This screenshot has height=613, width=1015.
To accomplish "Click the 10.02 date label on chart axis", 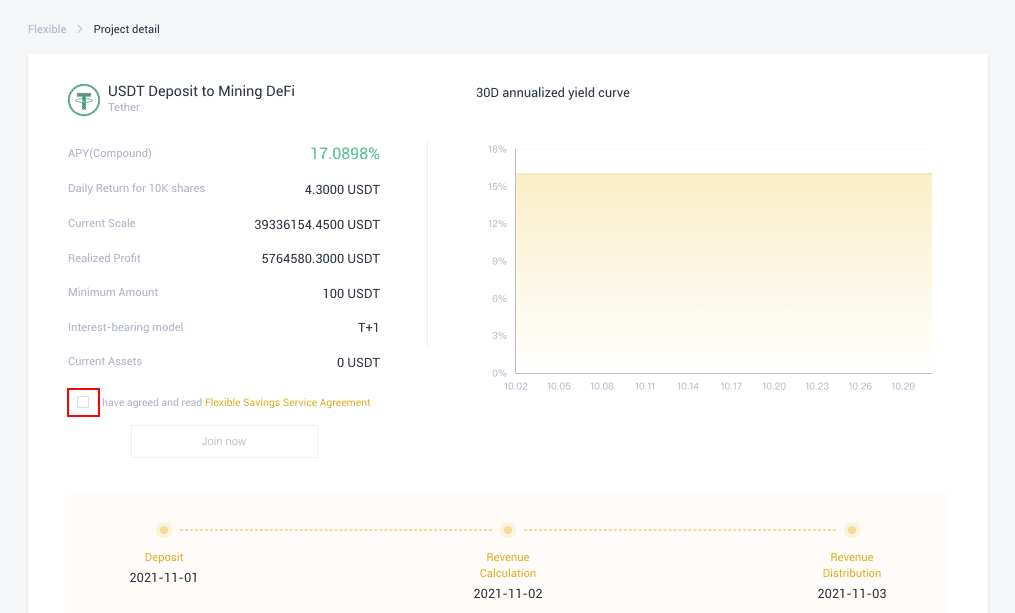I will pyautogui.click(x=516, y=386).
